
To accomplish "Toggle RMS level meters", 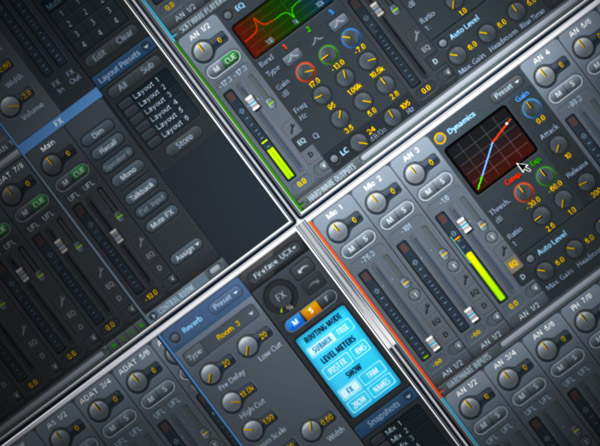I will [361, 348].
